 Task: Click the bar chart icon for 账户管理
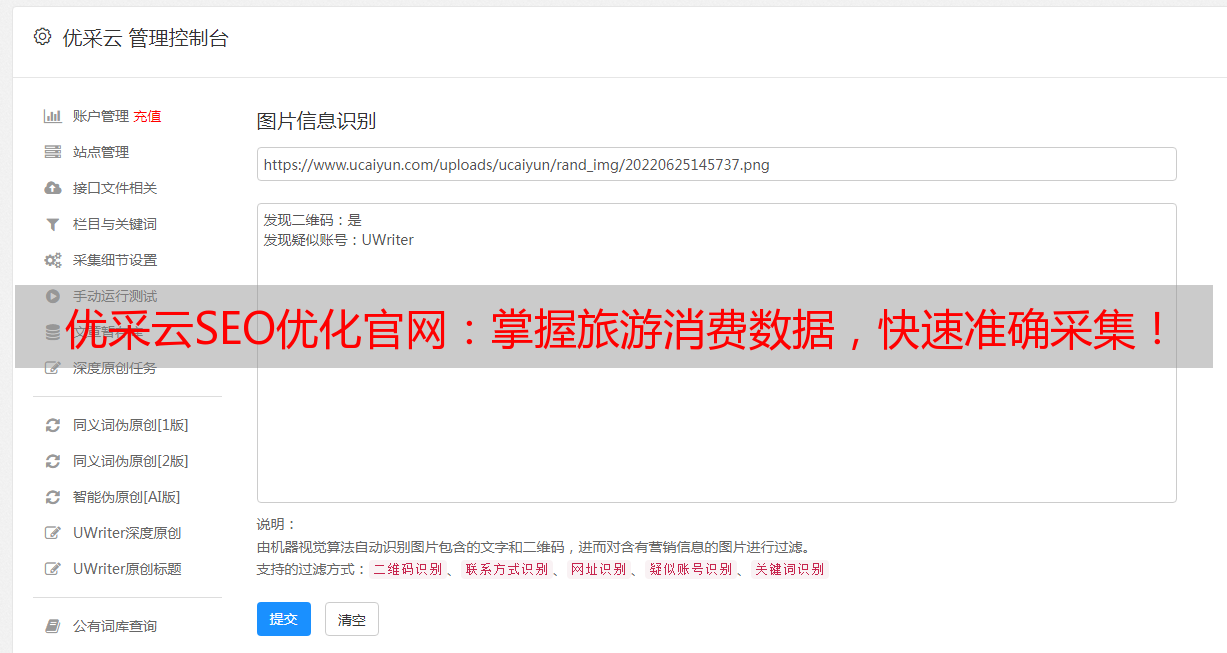(53, 116)
